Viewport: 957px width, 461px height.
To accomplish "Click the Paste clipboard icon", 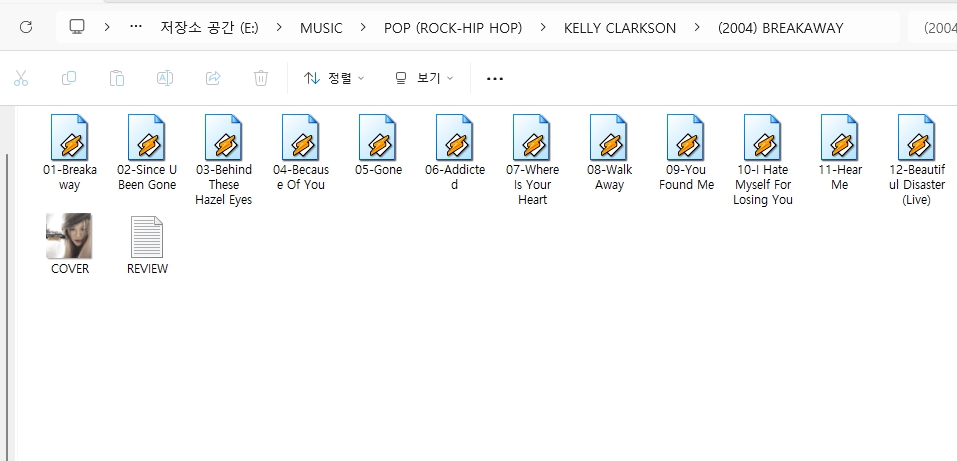I will (x=117, y=78).
